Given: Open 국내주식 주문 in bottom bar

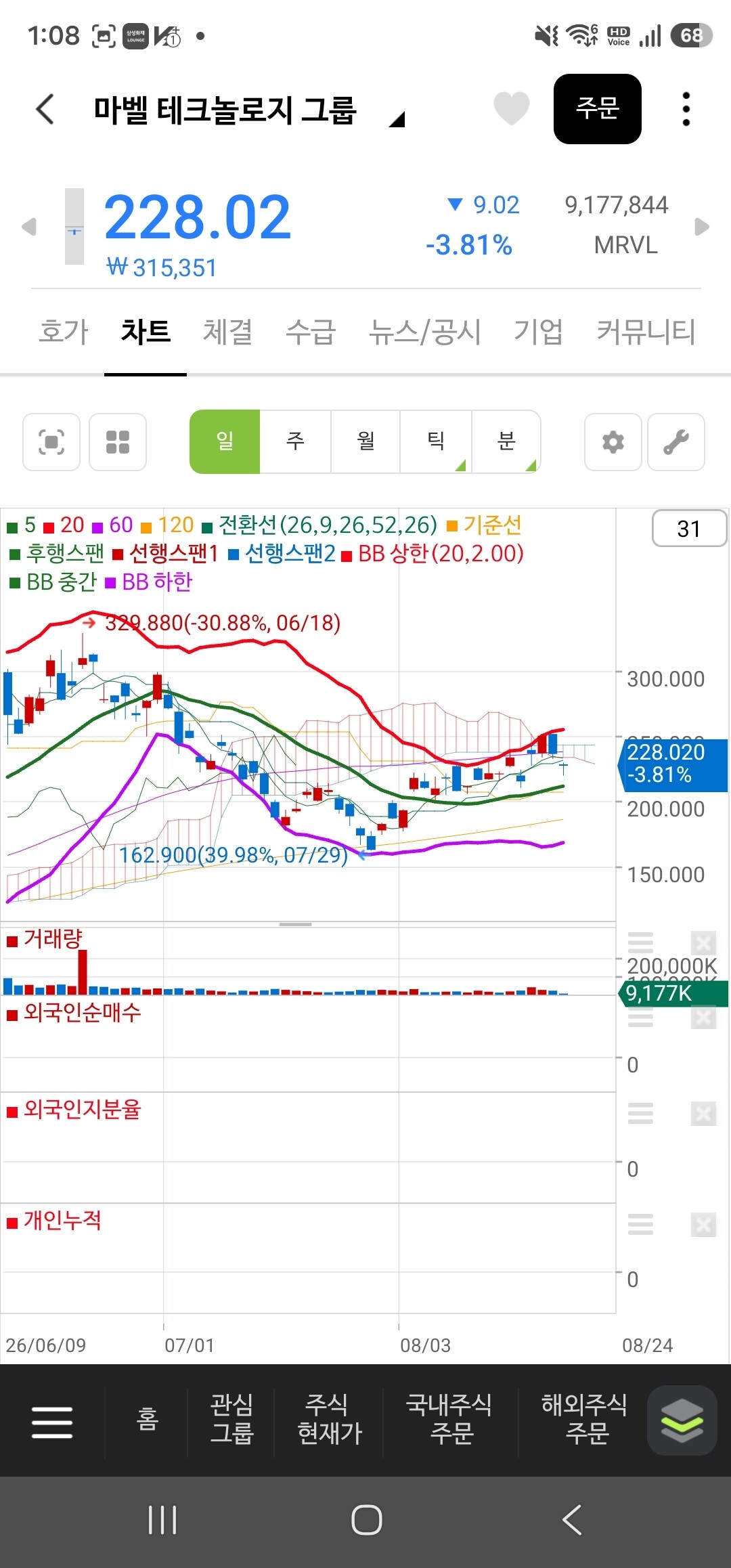Looking at the screenshot, I should (449, 1419).
